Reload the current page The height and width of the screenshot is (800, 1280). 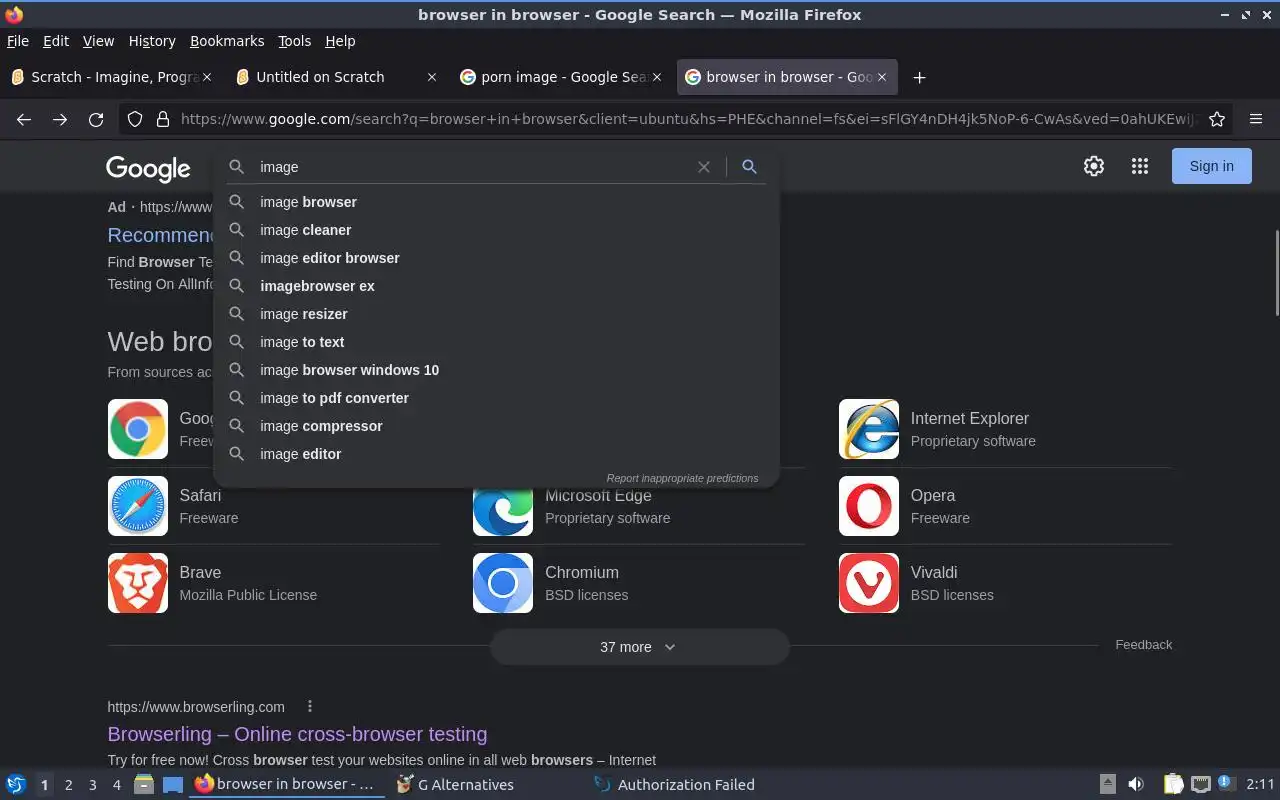tap(96, 119)
